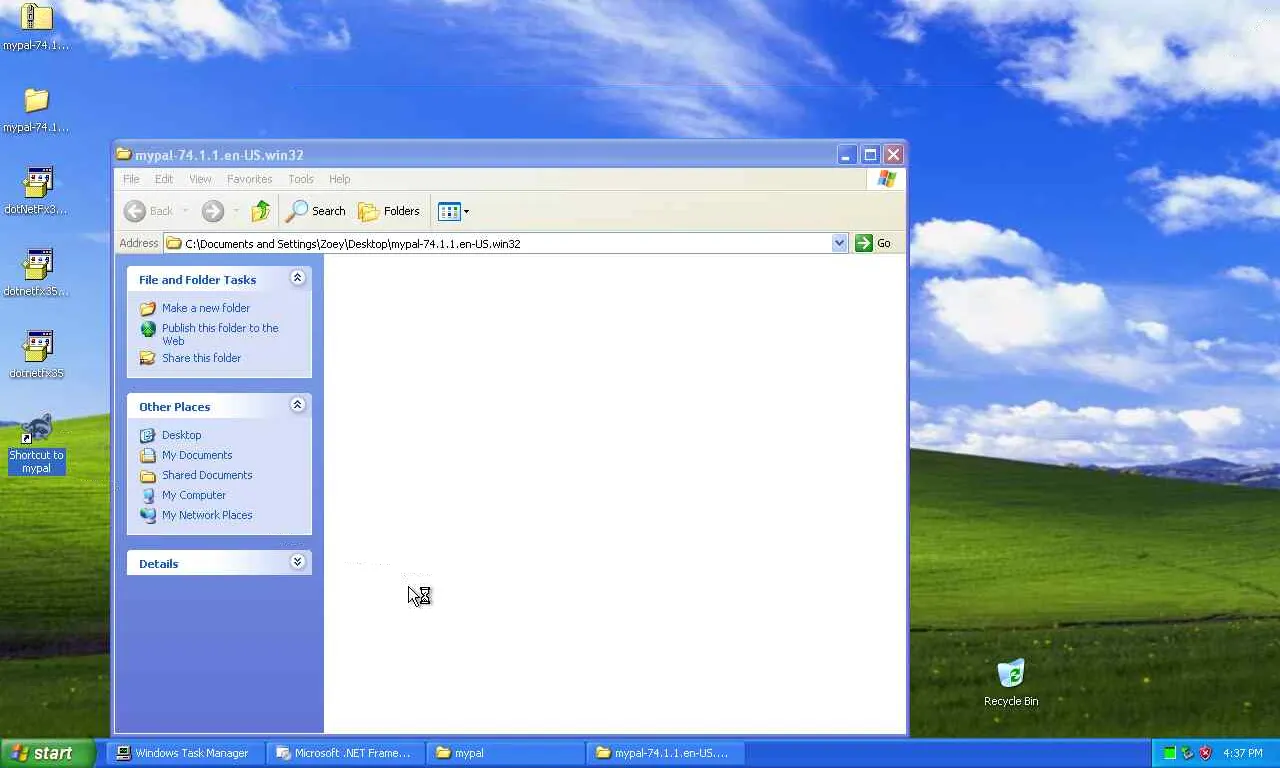The height and width of the screenshot is (768, 1280).
Task: Click the red security alert shield tray icon
Action: (x=1205, y=753)
